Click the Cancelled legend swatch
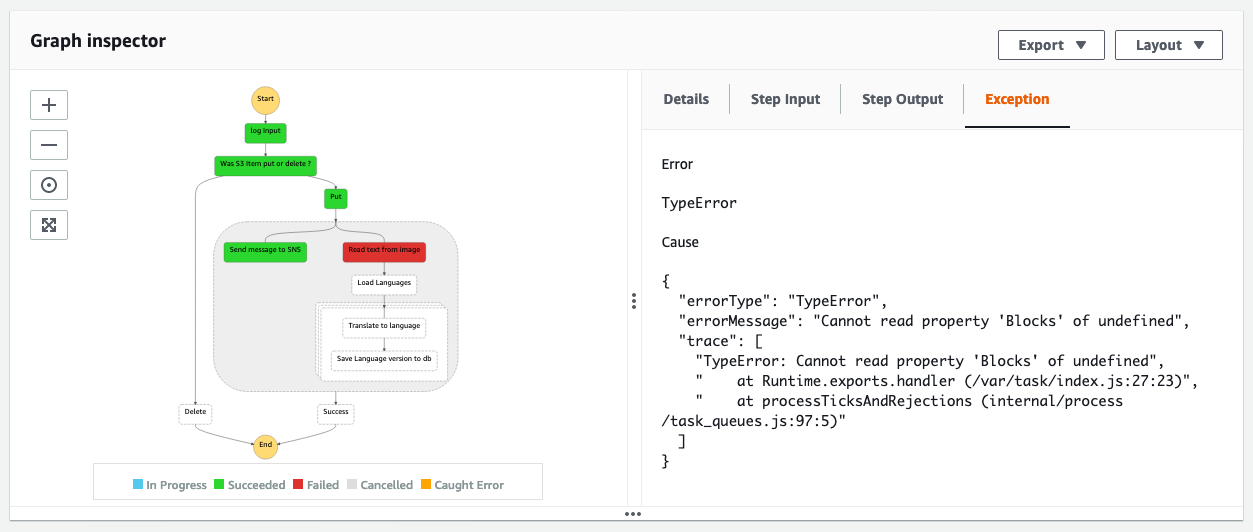The width and height of the screenshot is (1253, 532). 352,485
